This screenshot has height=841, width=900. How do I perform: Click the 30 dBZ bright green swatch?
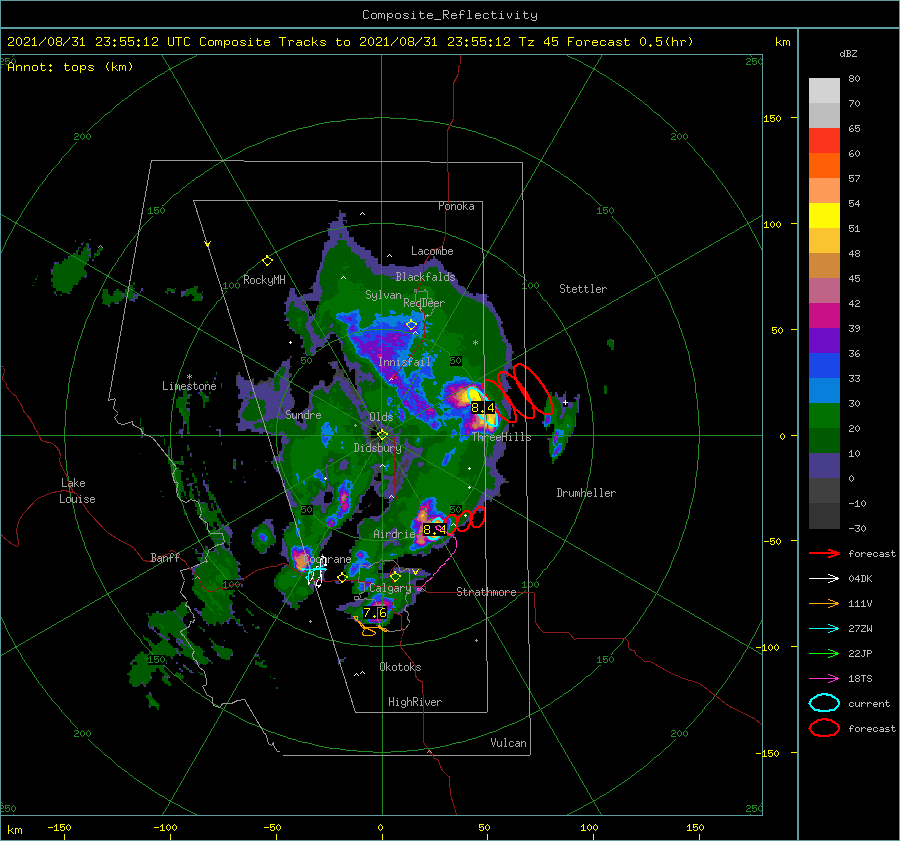[824, 416]
